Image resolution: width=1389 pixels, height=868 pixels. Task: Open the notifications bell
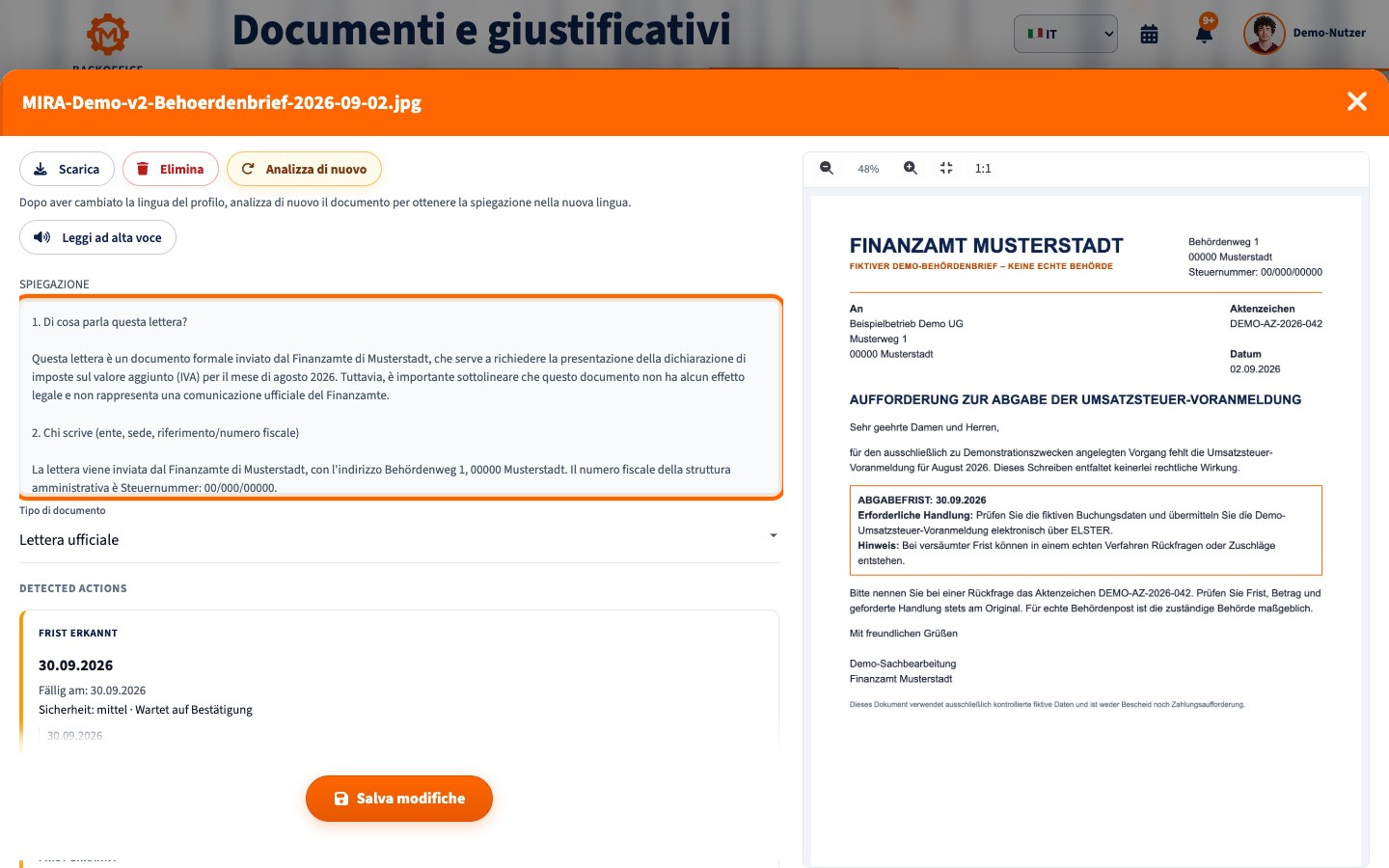coord(1204,34)
